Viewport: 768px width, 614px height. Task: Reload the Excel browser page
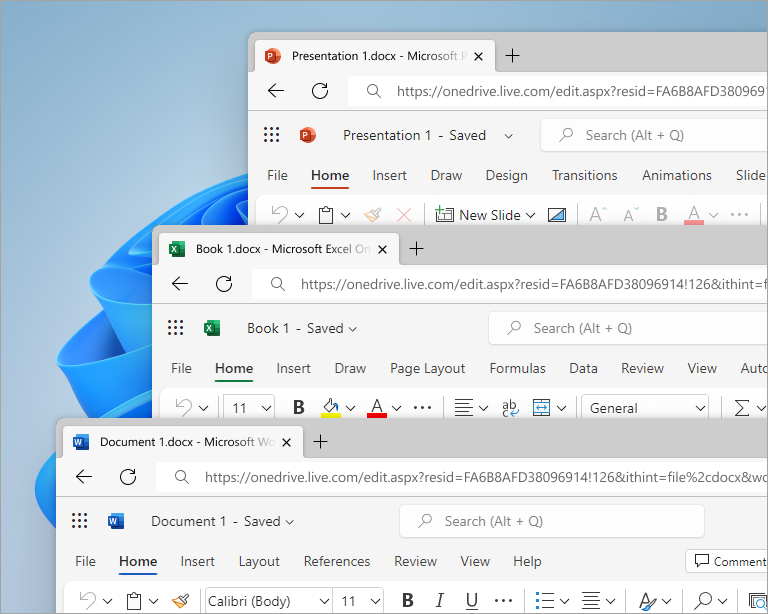224,284
